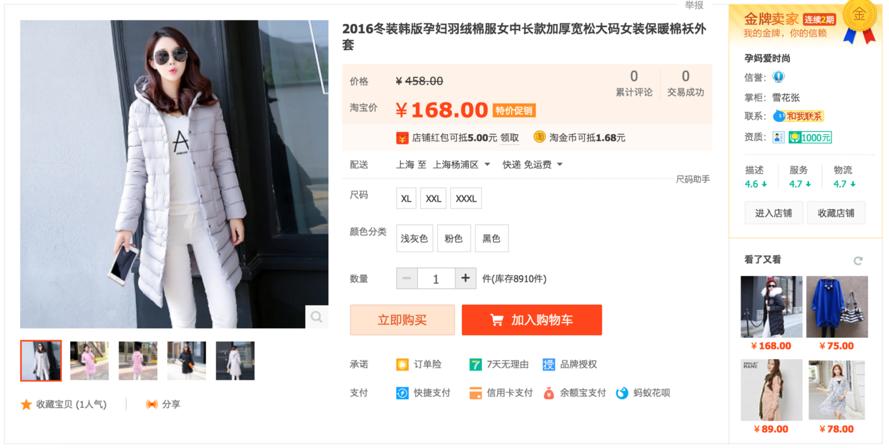Click the refresh icon beside 看了又看
The width and height of the screenshot is (889, 448).
click(858, 261)
